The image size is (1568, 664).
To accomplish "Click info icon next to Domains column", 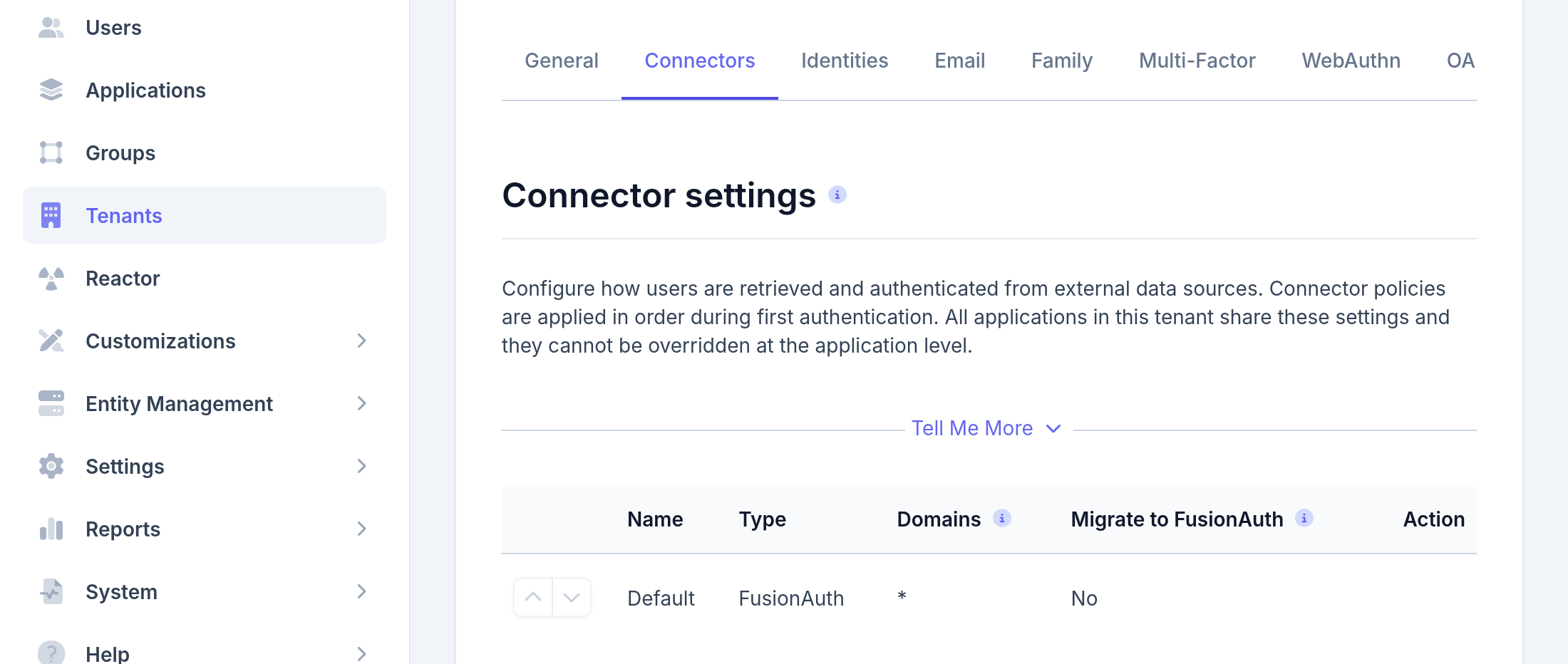I will click(x=1002, y=518).
